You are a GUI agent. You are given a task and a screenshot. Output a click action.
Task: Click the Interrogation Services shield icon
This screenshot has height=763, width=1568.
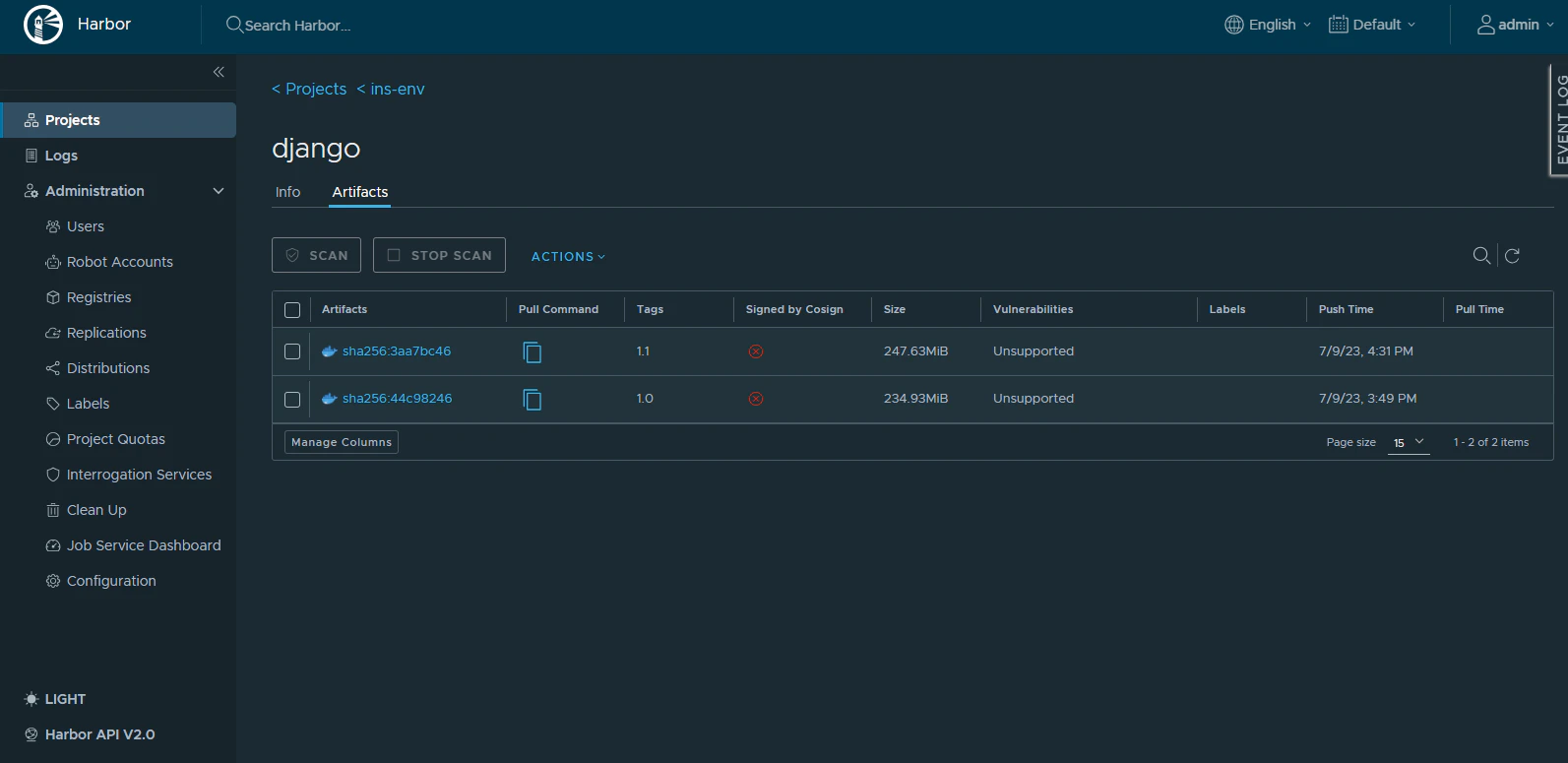tap(53, 475)
